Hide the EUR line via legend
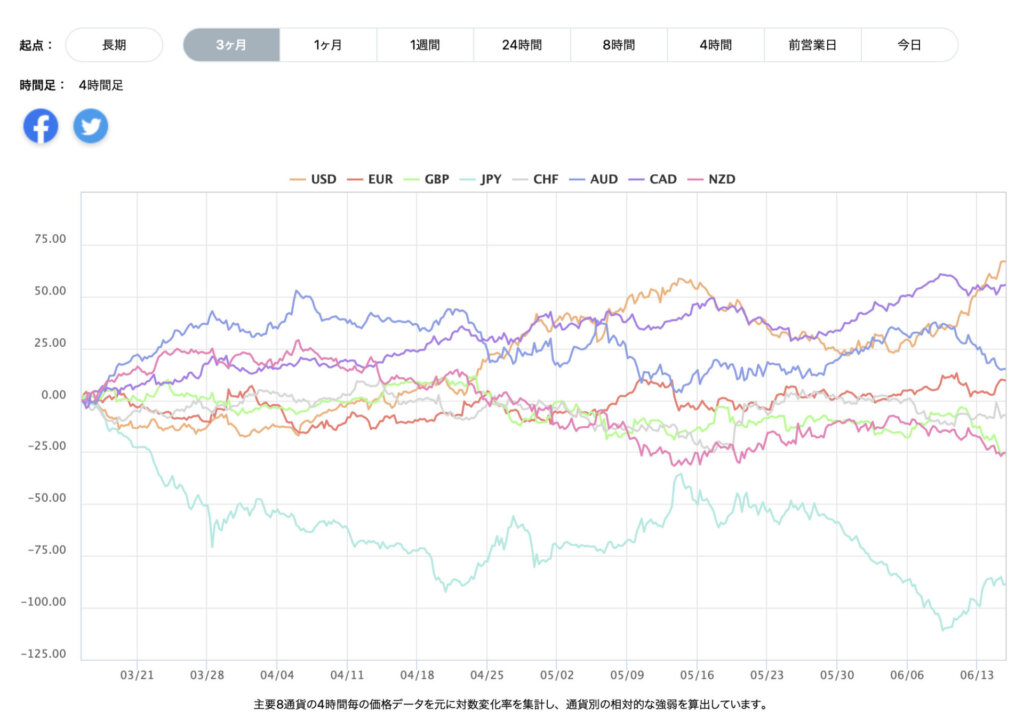This screenshot has width=1024, height=728. 369,179
